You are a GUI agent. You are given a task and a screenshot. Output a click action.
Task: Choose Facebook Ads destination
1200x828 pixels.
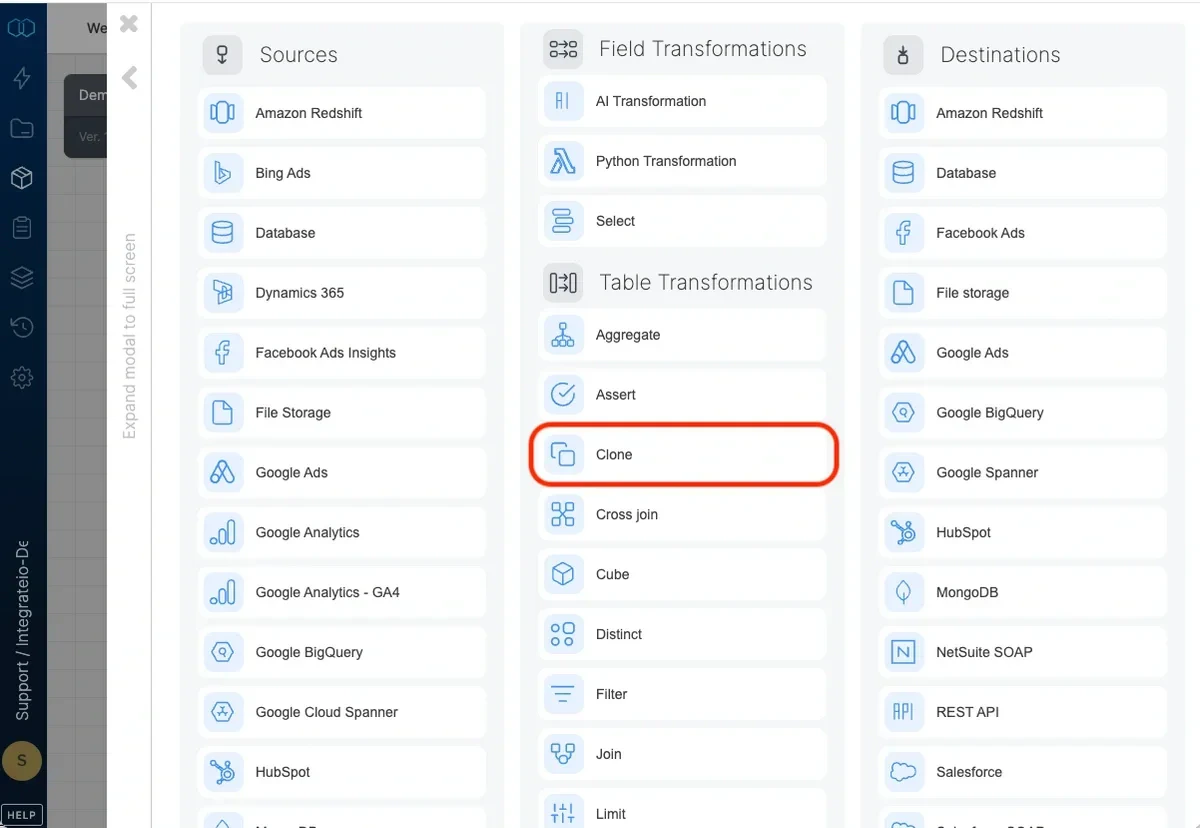tap(1023, 233)
